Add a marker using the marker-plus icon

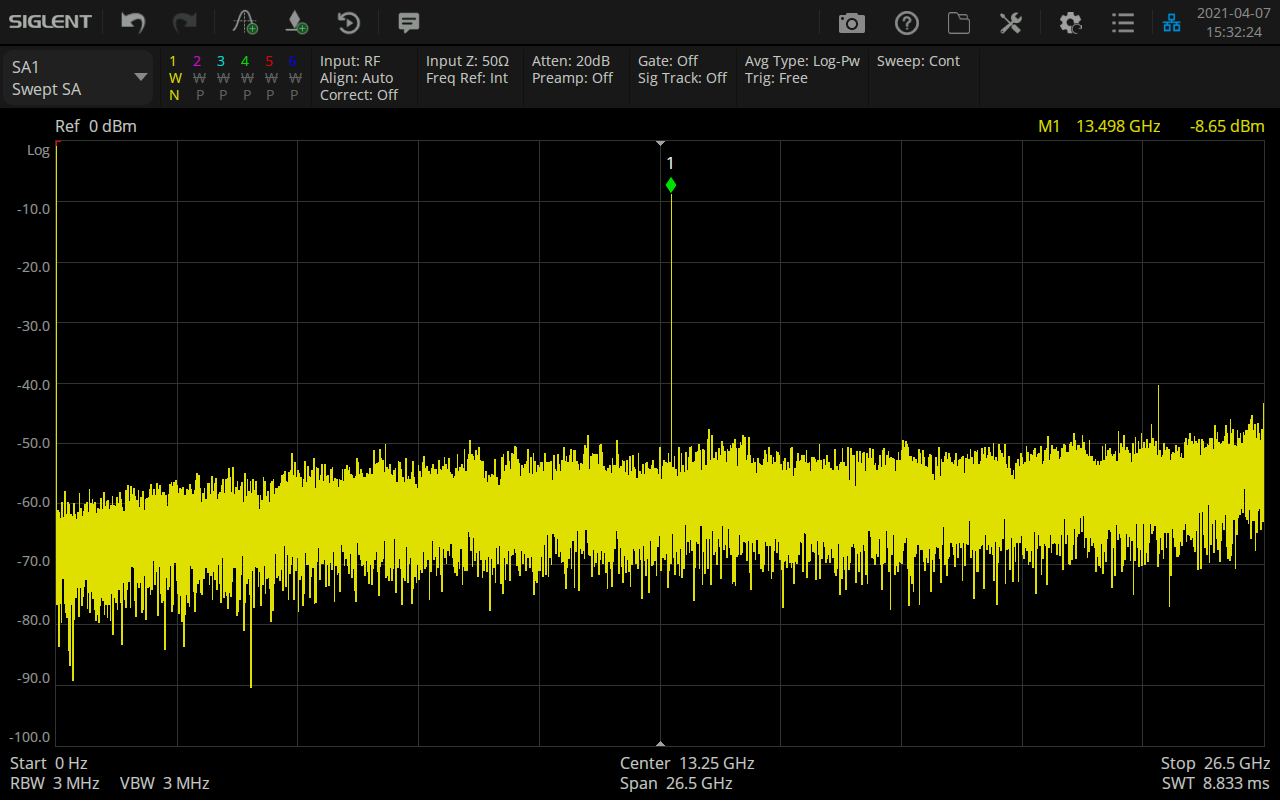(296, 22)
